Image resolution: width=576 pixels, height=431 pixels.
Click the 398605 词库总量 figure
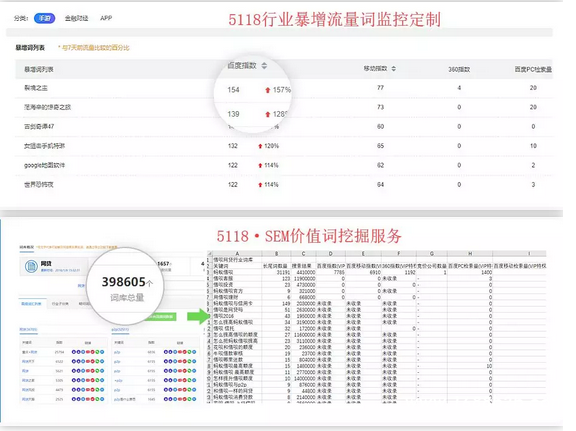tap(127, 282)
